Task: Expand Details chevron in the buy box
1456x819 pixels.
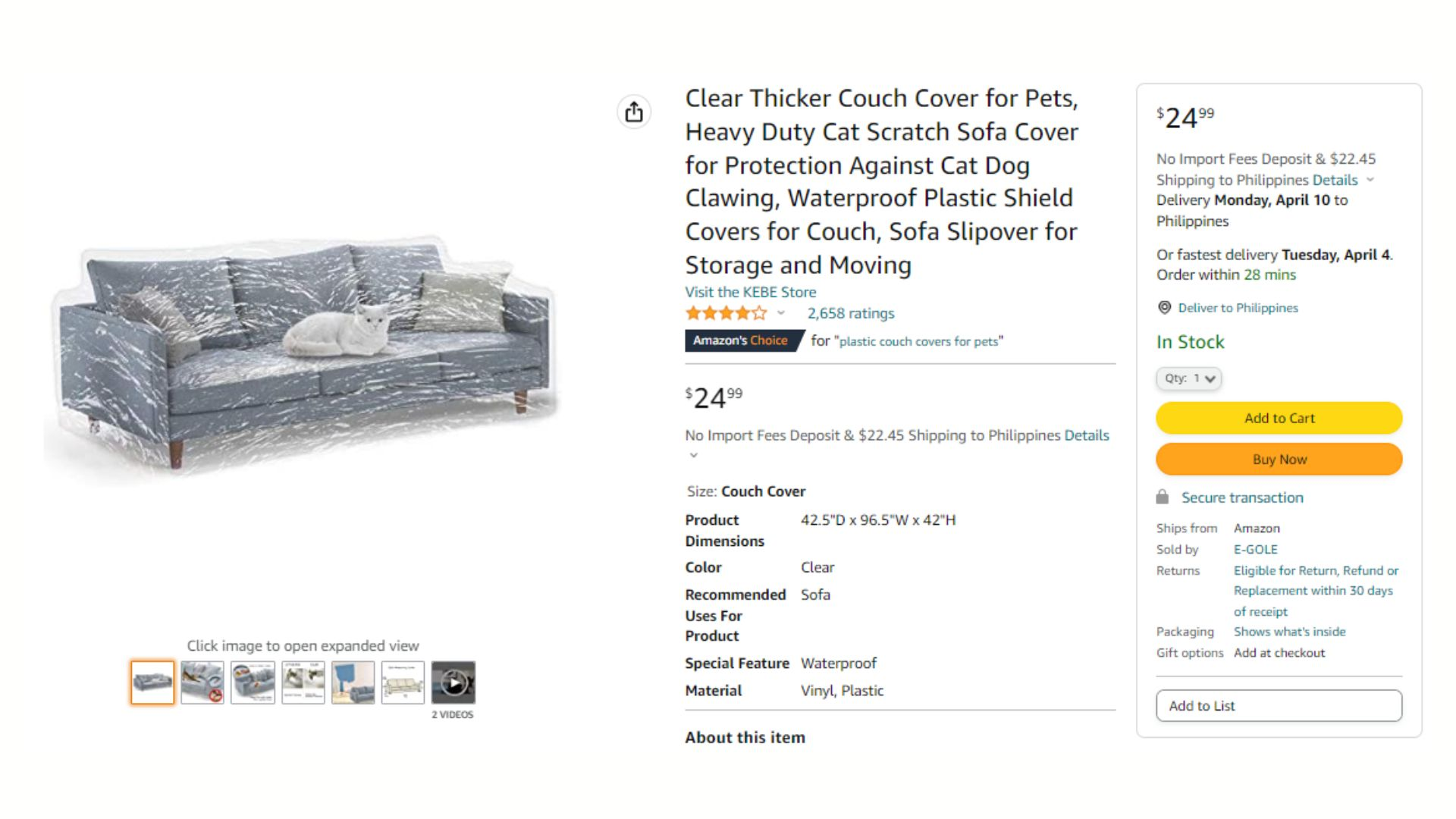Action: (x=1370, y=180)
